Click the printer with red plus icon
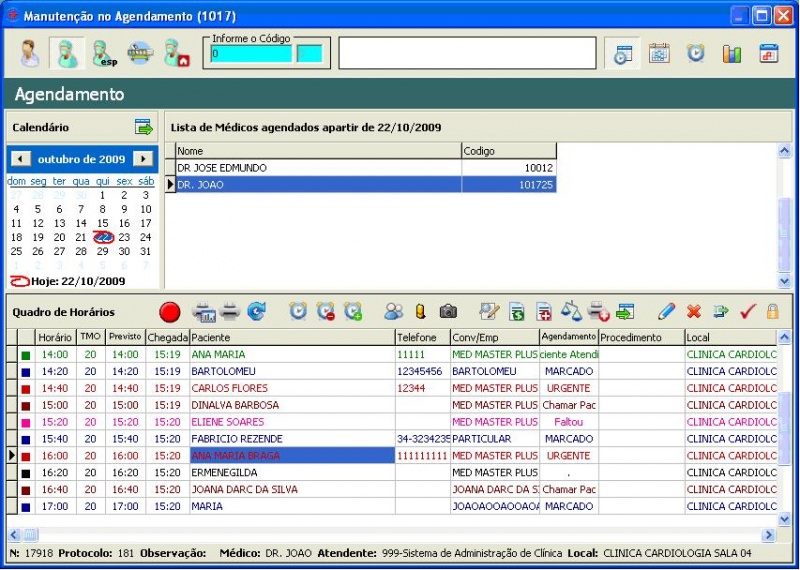This screenshot has width=800, height=570. [x=598, y=312]
